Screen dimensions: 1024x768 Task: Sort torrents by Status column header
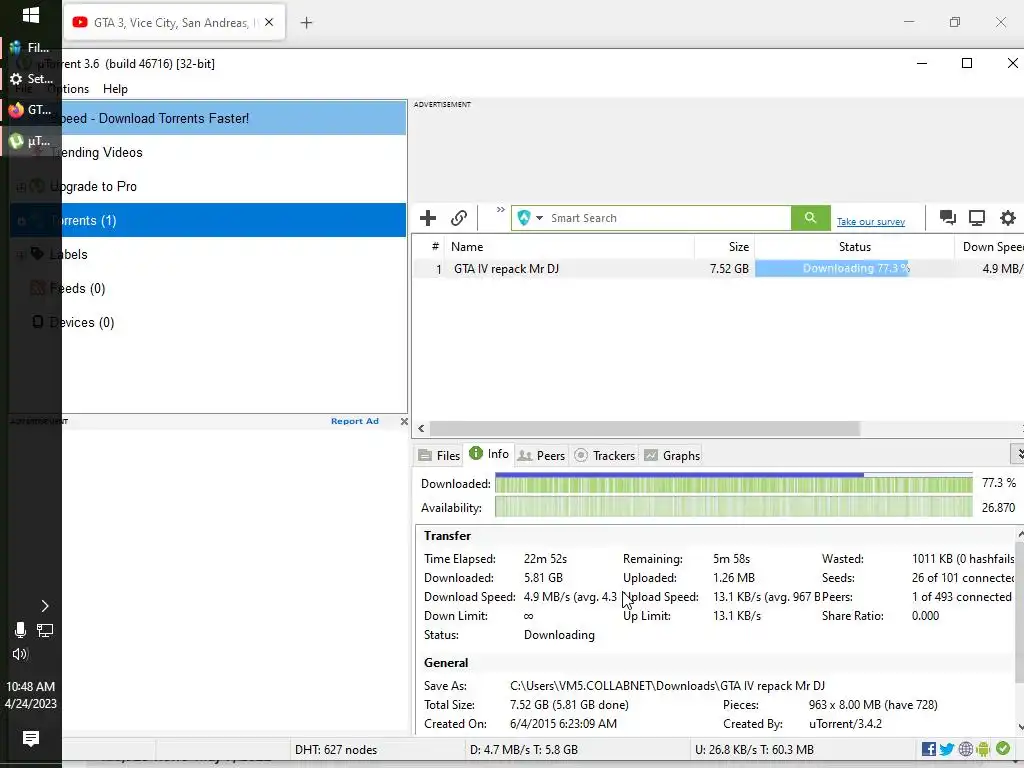(x=854, y=247)
